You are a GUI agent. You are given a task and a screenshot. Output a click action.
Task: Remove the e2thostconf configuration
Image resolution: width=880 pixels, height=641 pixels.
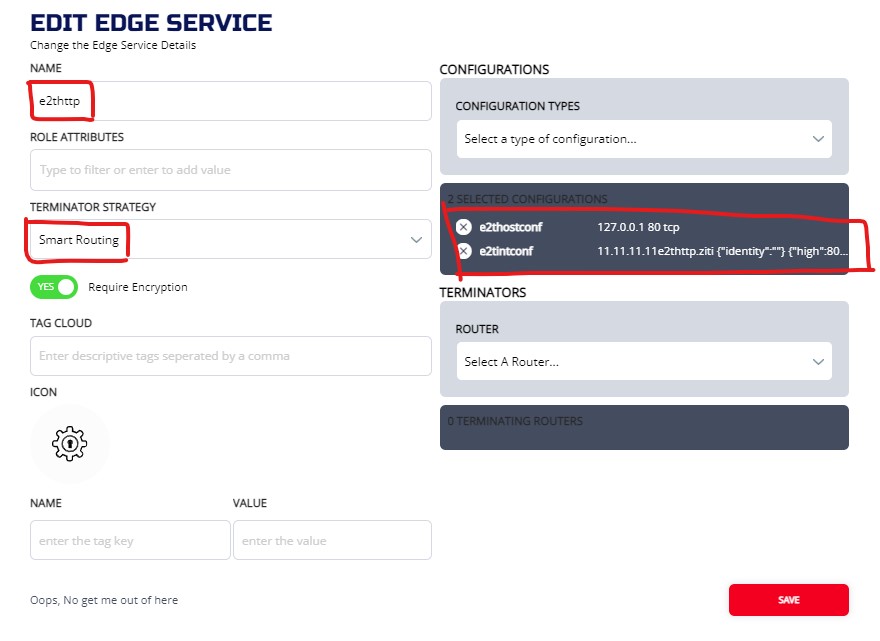pyautogui.click(x=464, y=227)
